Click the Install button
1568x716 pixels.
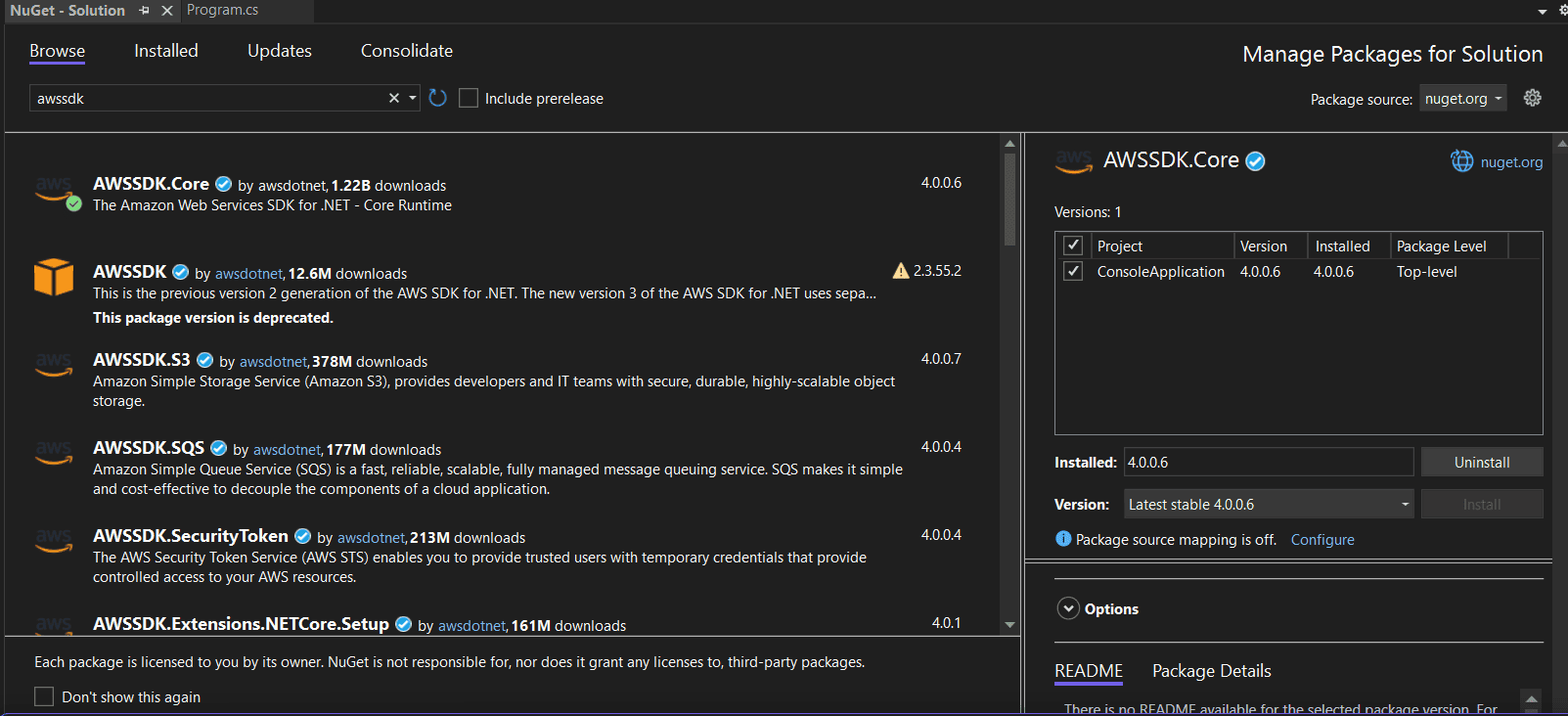1482,504
